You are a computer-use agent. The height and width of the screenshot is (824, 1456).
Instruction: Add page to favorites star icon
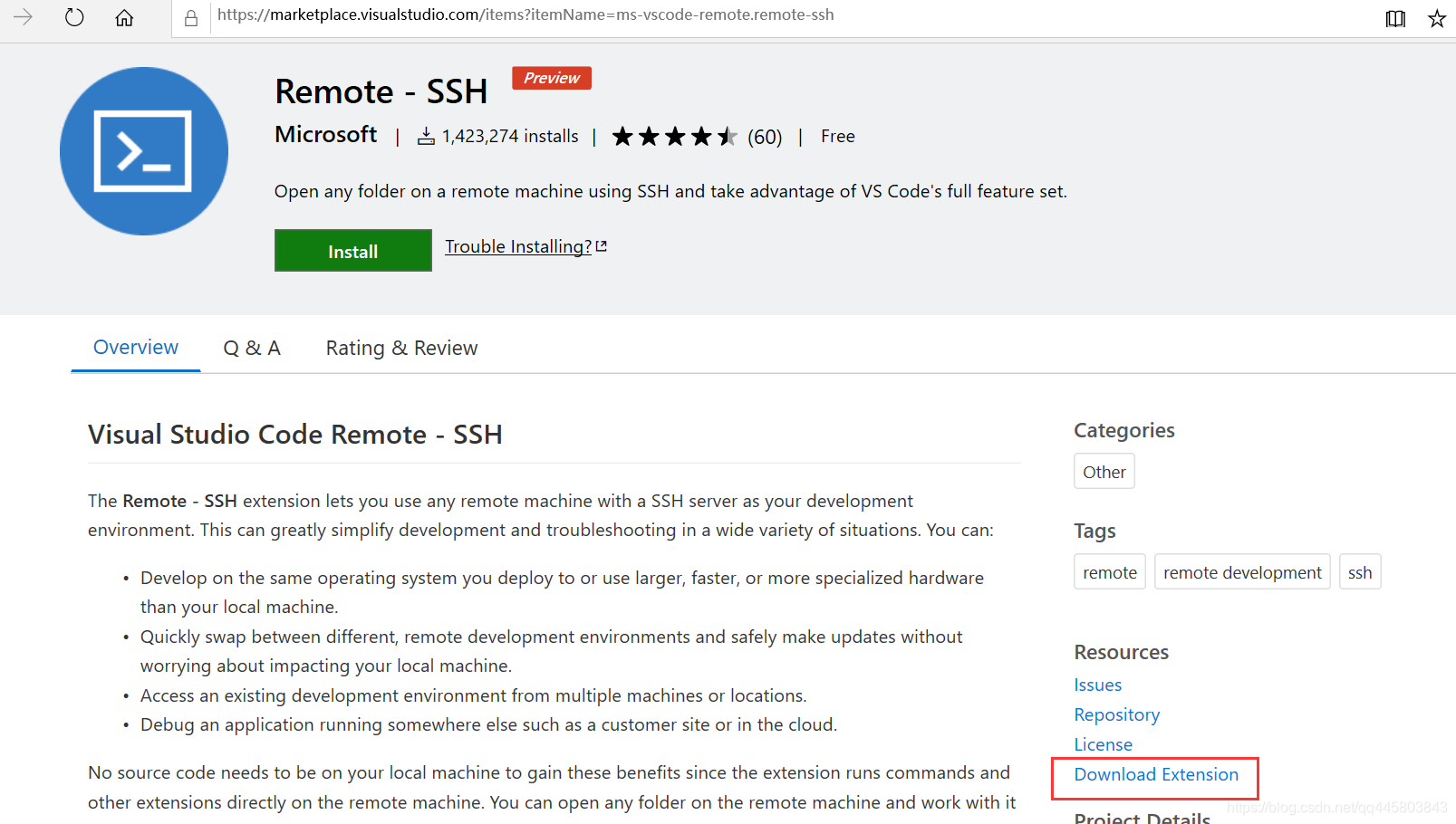click(x=1437, y=18)
